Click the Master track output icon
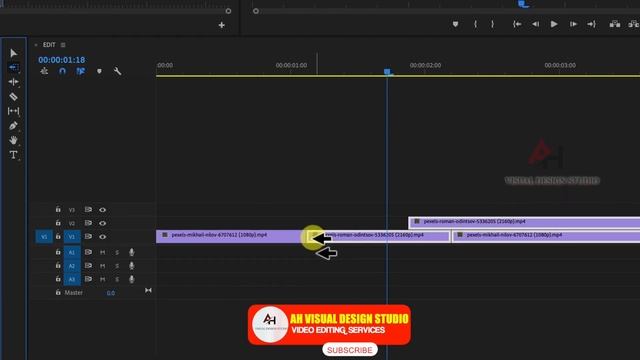640x360 pixels. click(148, 290)
